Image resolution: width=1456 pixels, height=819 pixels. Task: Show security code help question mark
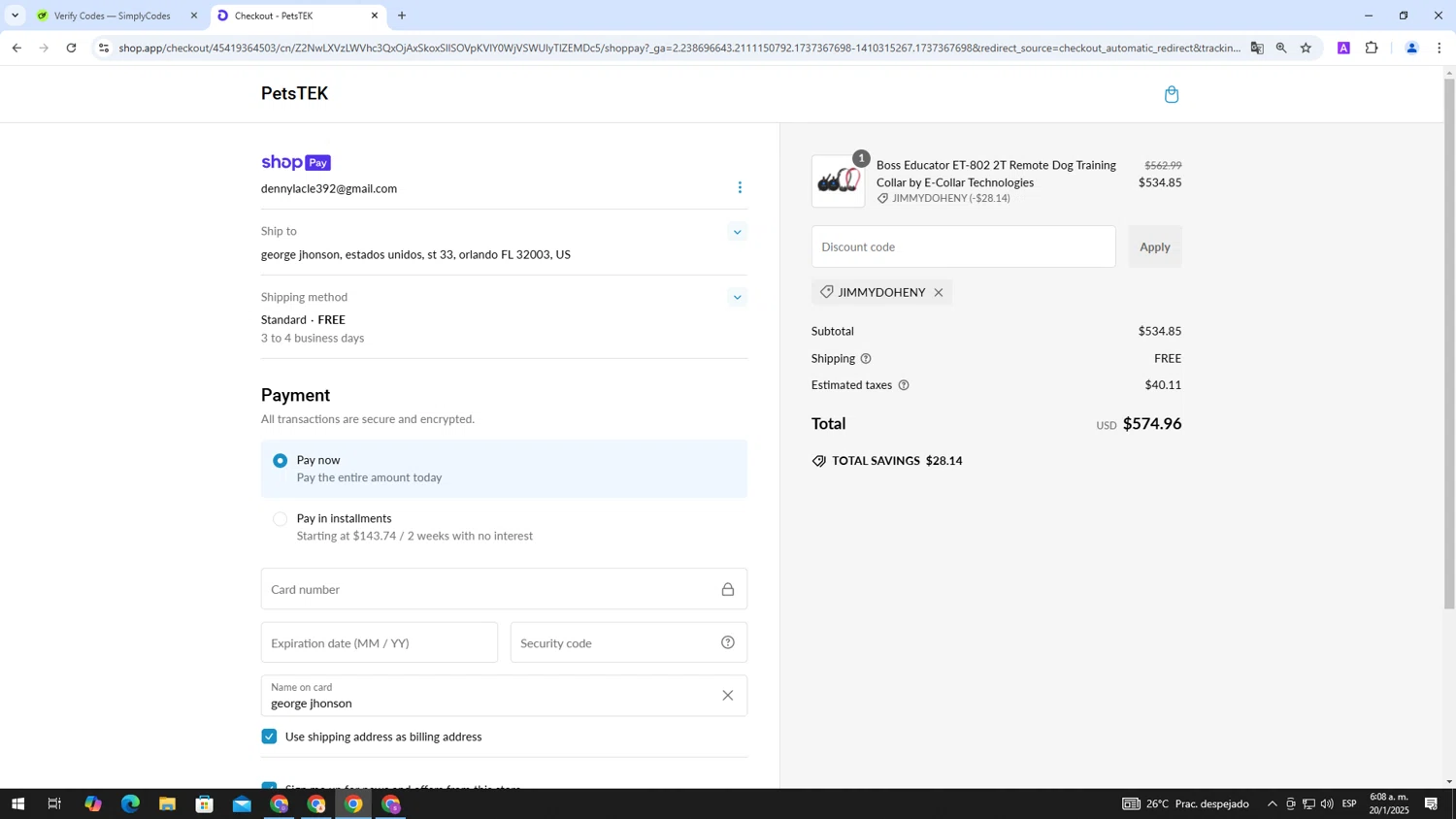pyautogui.click(x=727, y=642)
